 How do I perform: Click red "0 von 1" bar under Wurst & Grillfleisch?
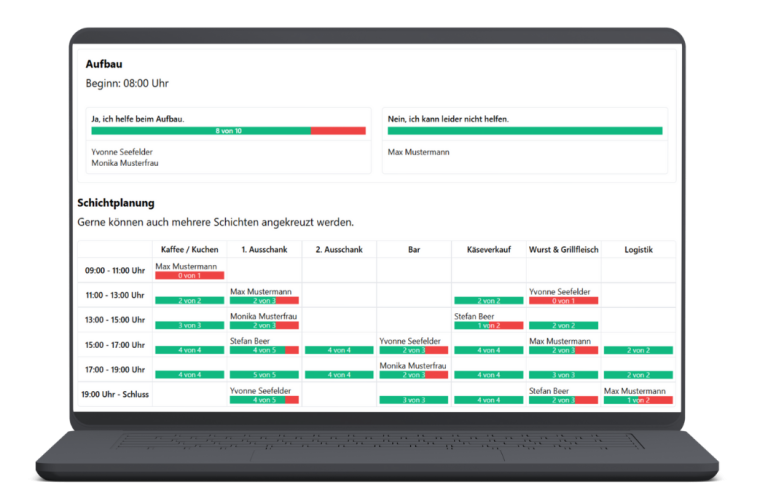pyautogui.click(x=563, y=300)
